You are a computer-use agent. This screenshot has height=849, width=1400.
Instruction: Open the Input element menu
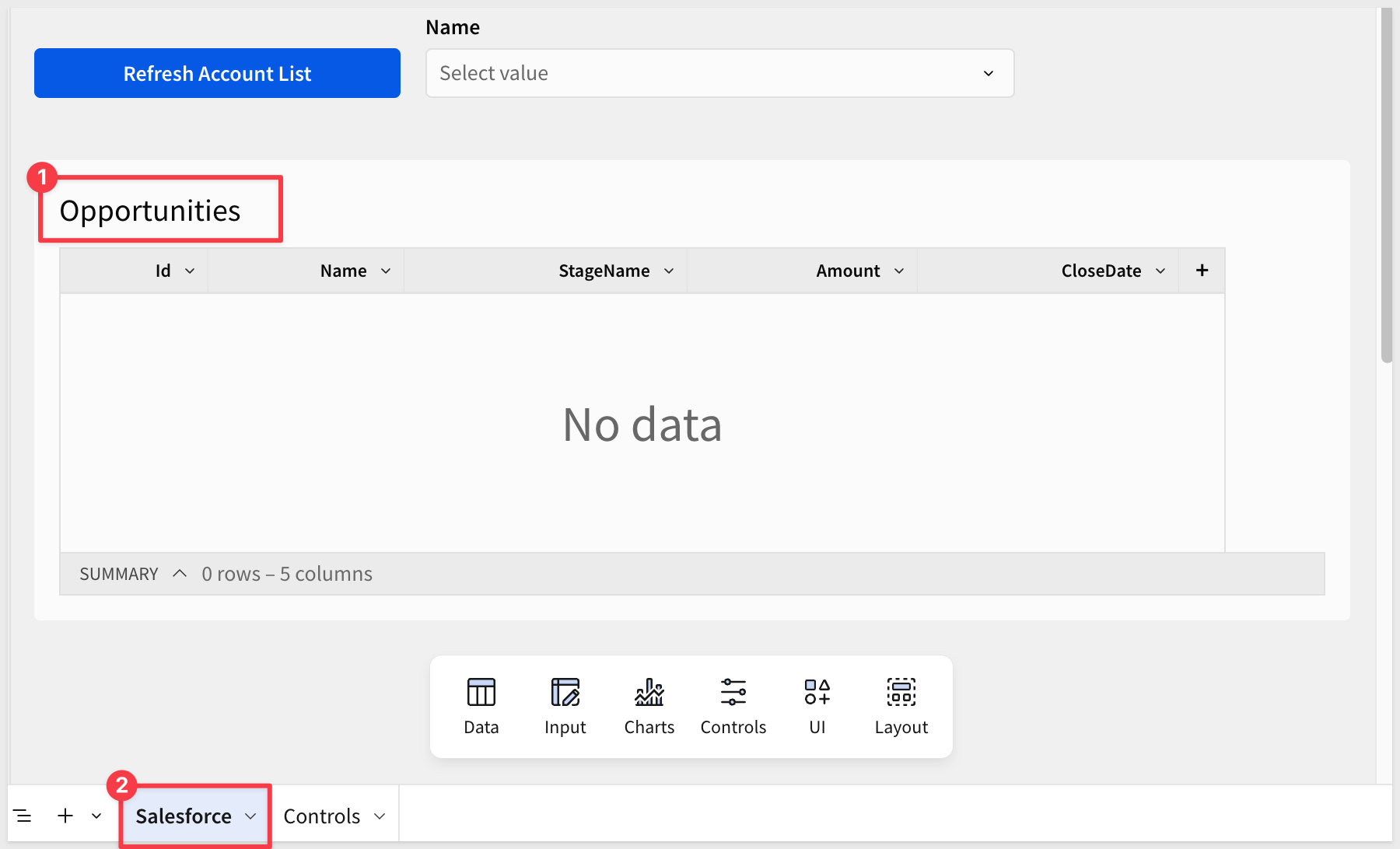[565, 706]
